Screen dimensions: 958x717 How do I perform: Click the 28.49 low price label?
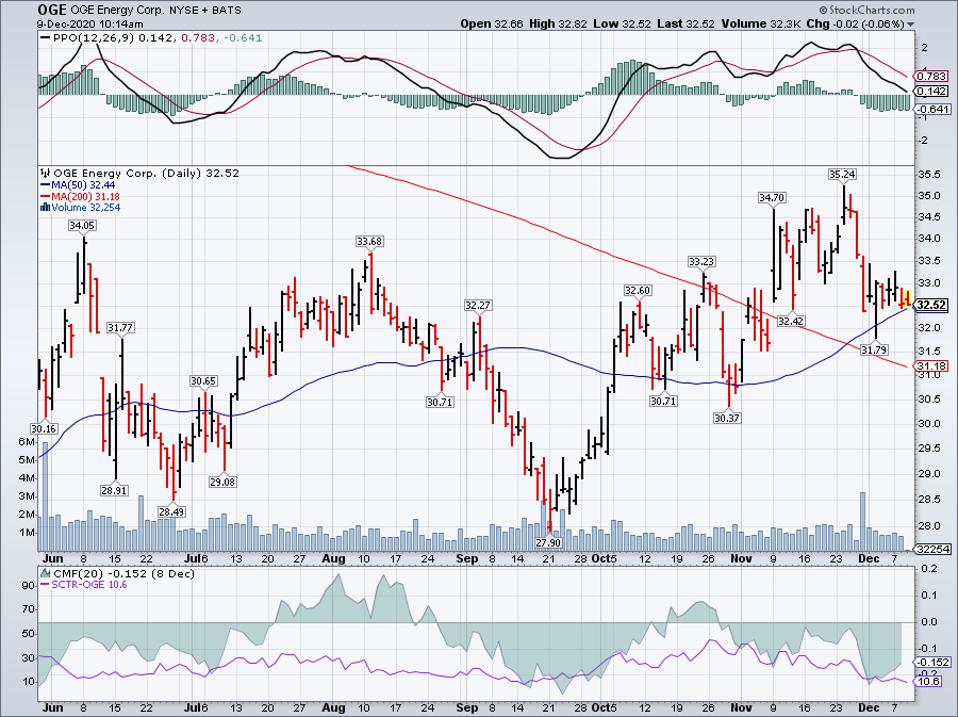tap(171, 512)
